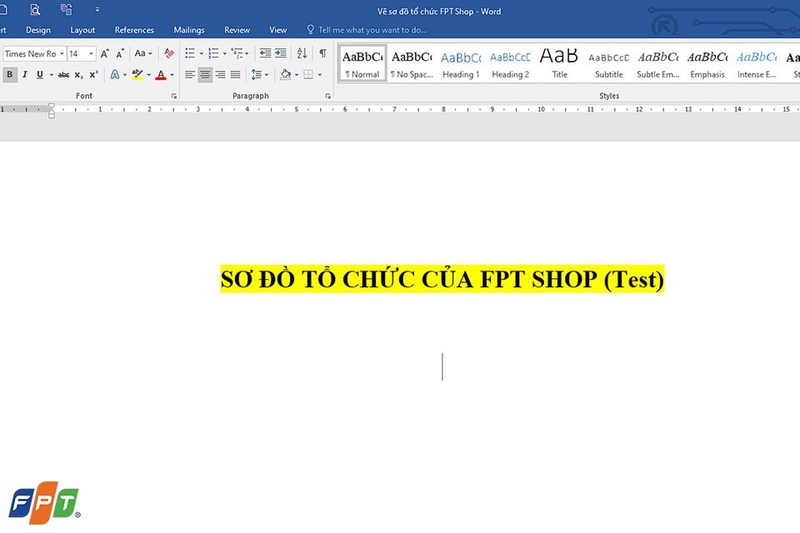Toggle Bold formatting off
This screenshot has height=533, width=800.
10,75
